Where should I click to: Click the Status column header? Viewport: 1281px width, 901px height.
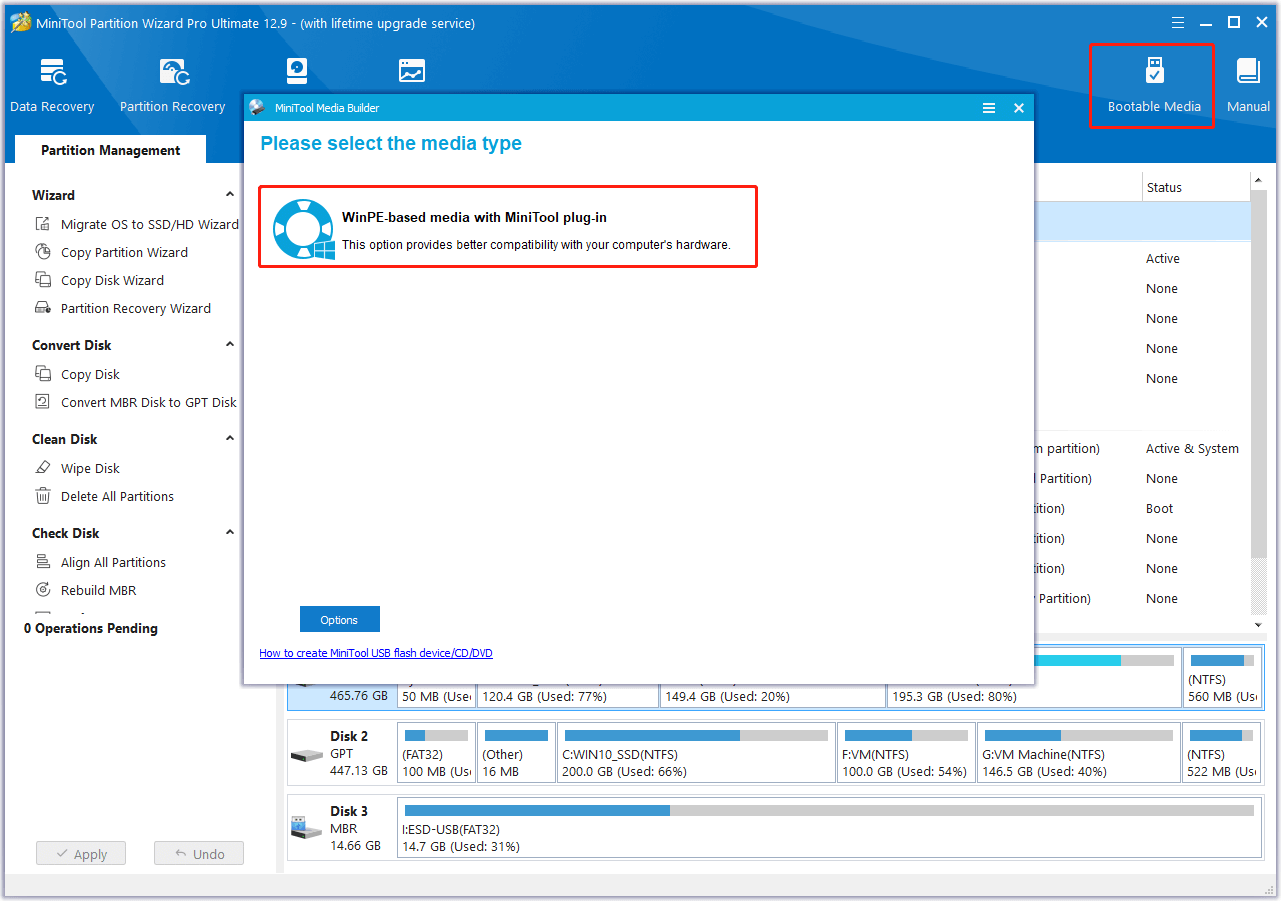(x=1164, y=187)
